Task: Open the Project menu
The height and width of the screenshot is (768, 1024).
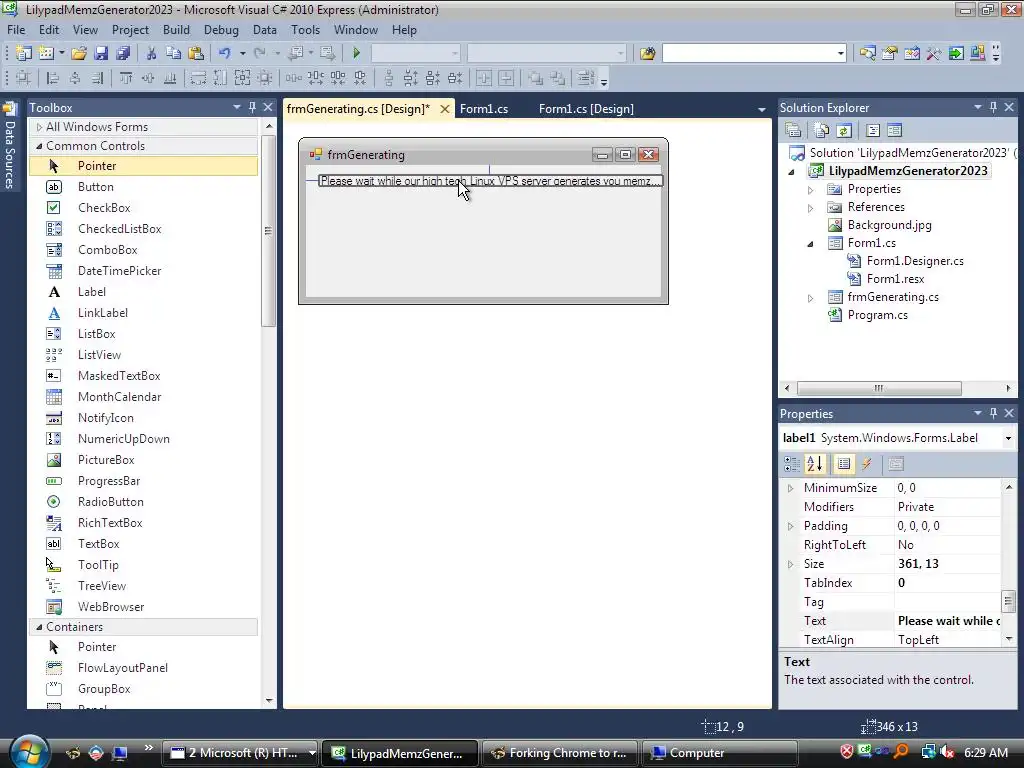Action: pyautogui.click(x=130, y=30)
